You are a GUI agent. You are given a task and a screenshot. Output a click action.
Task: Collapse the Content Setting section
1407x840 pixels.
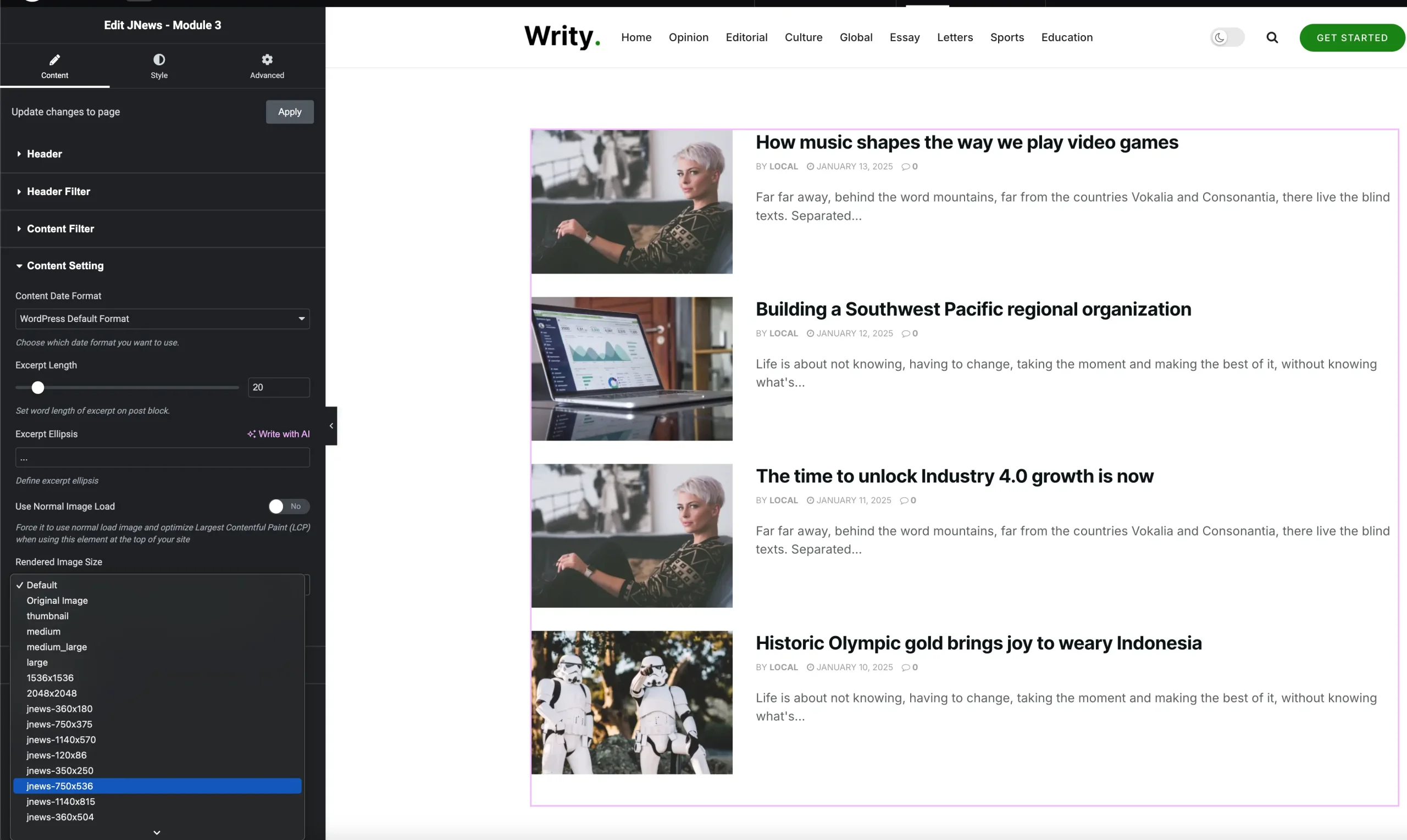65,266
